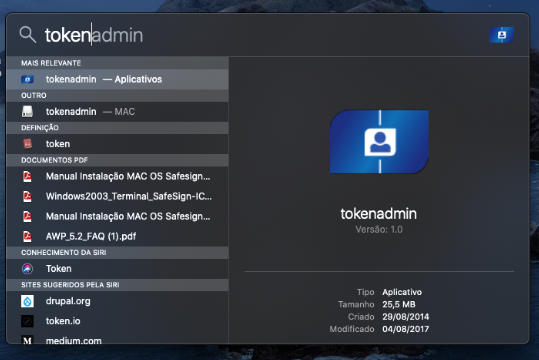Click tokenadmin application icon in top result row
This screenshot has height=360, width=539.
coord(28,79)
